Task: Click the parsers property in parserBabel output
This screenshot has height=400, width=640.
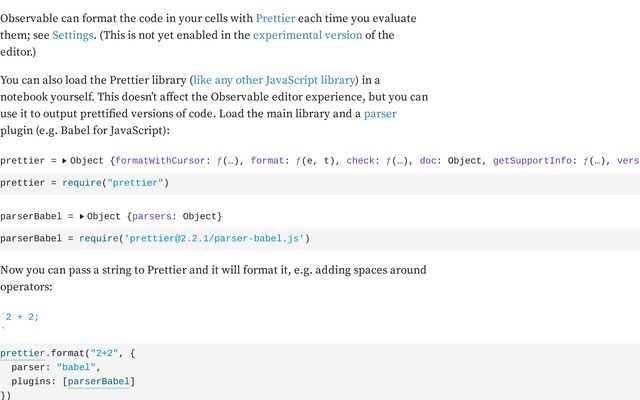Action: (151, 216)
